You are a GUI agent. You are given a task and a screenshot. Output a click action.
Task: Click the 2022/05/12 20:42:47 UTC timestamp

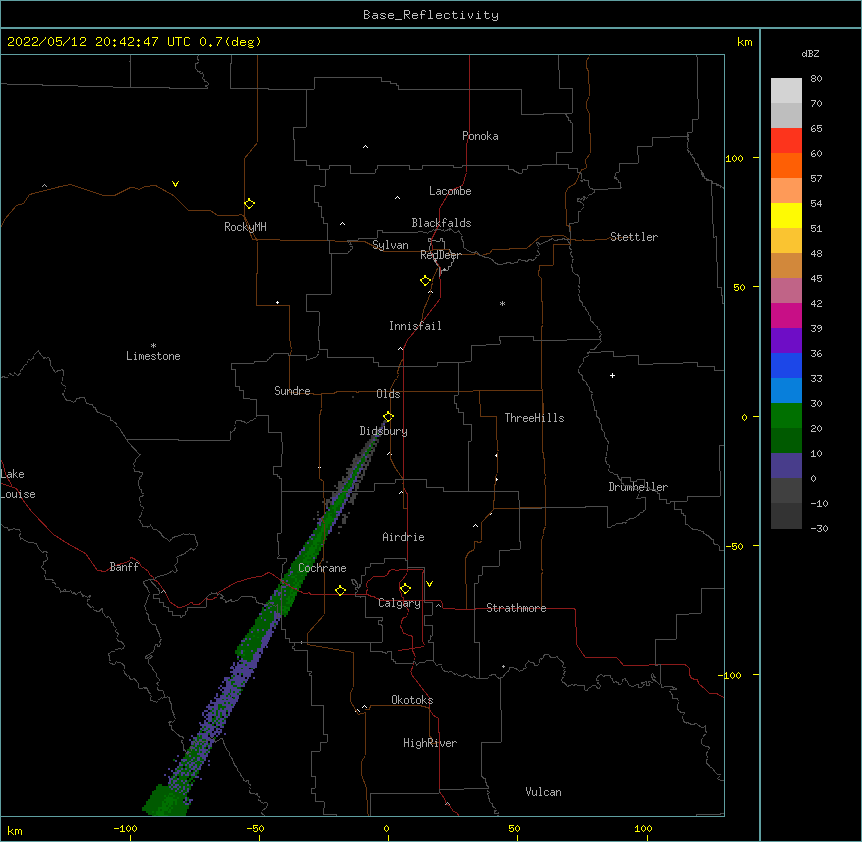99,42
